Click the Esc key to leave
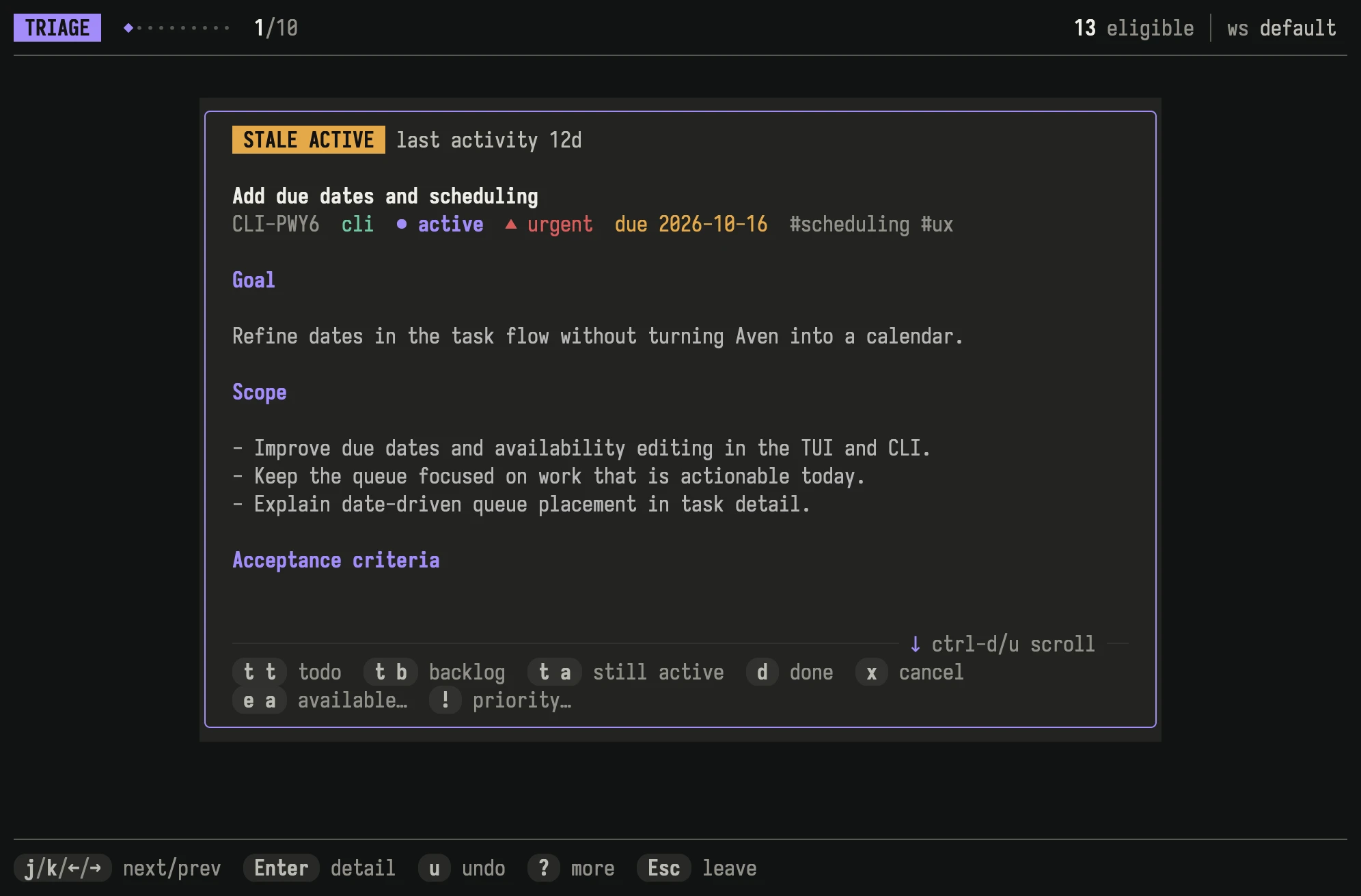The width and height of the screenshot is (1361, 896). [x=664, y=868]
